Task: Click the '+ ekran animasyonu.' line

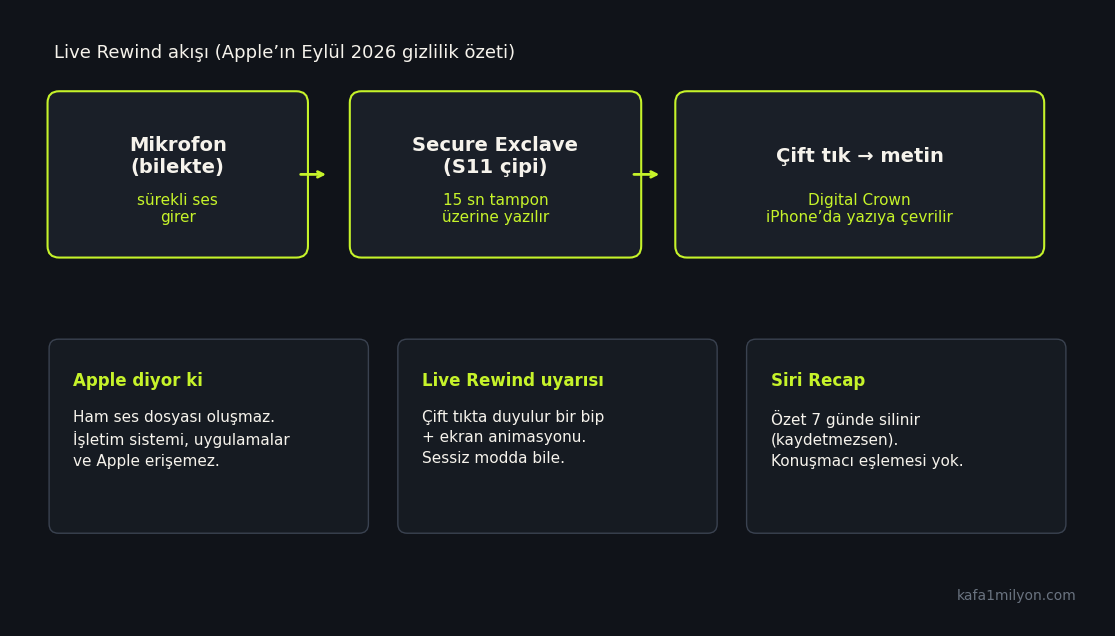Action: pos(503,437)
